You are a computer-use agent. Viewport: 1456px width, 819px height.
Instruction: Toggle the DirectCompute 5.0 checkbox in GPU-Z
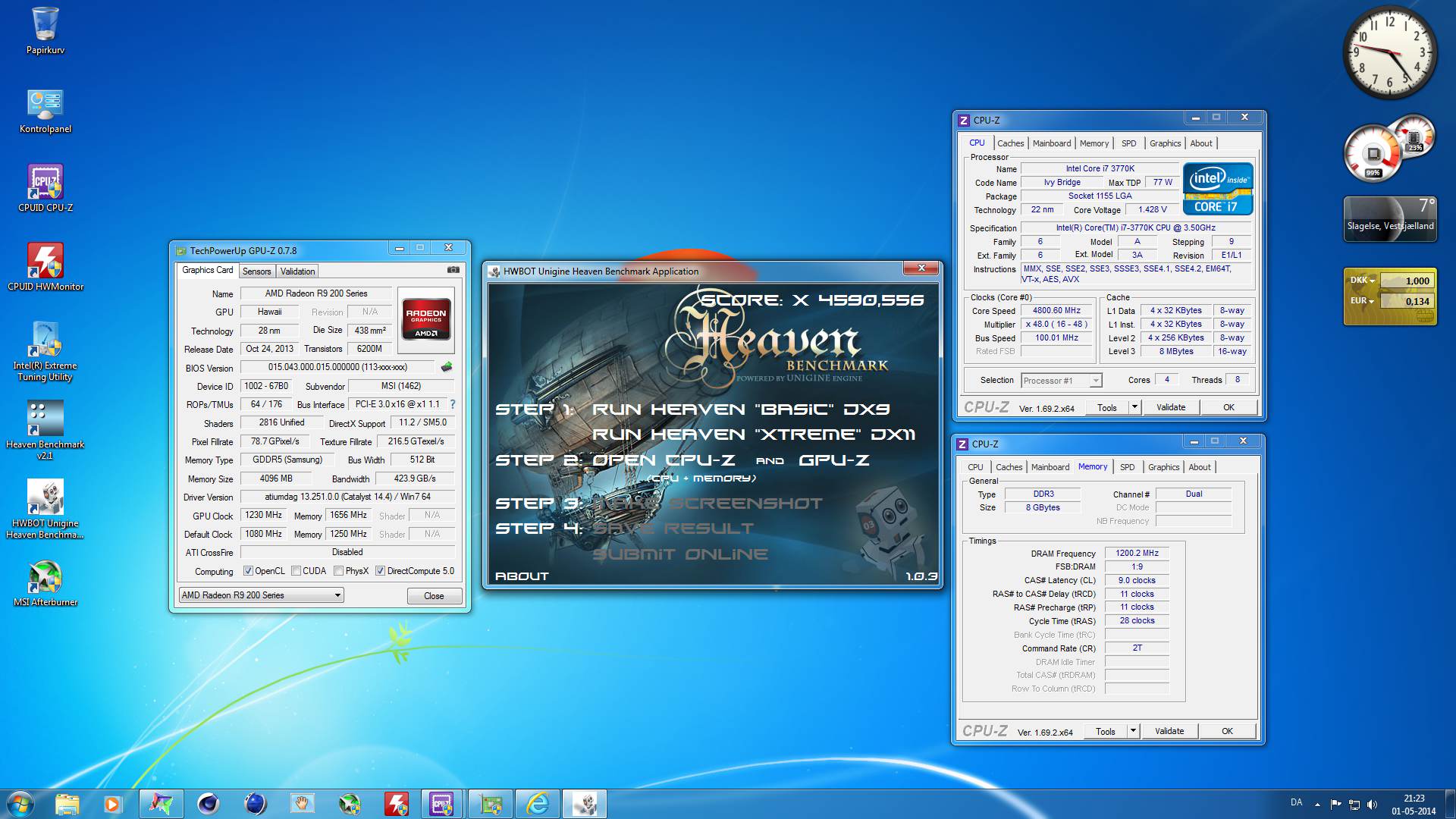(x=381, y=571)
